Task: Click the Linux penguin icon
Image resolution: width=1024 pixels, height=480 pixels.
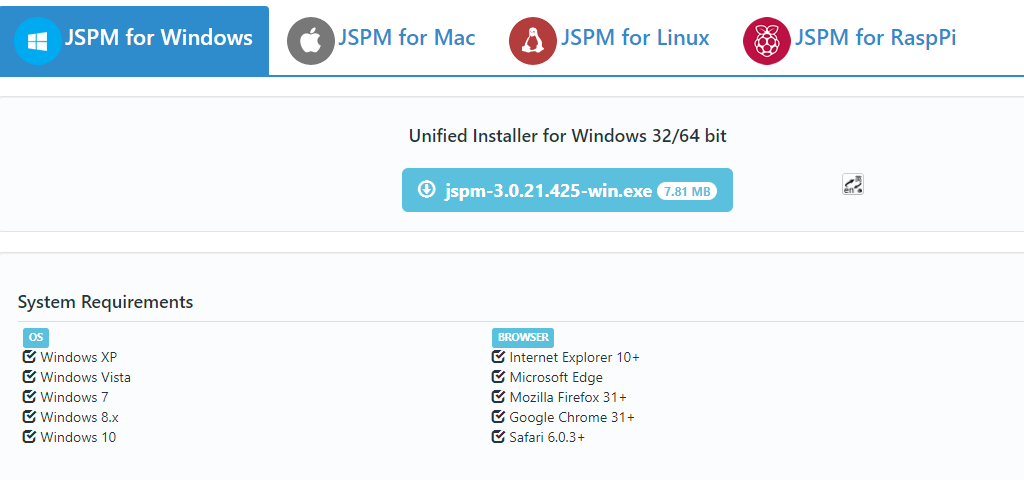Action: click(532, 41)
